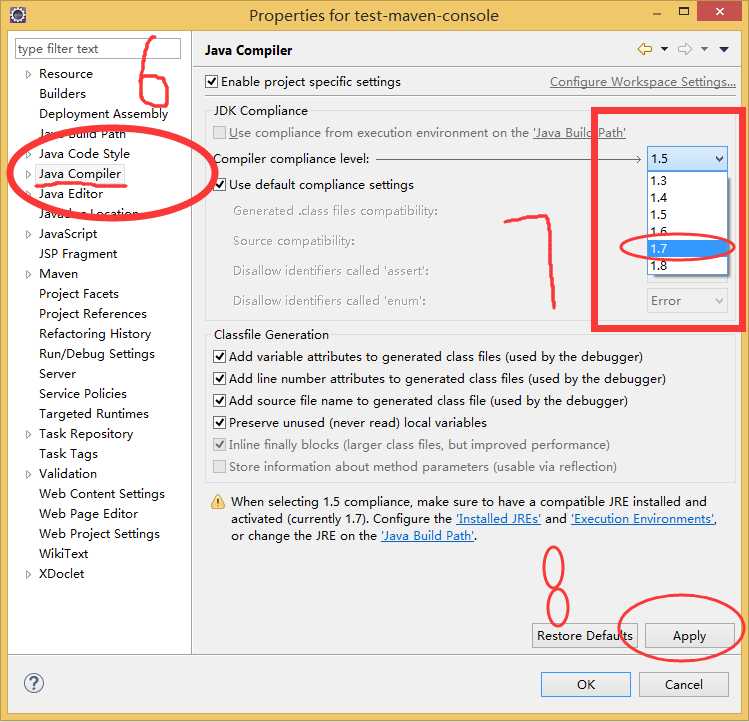Select Project References in the tree
This screenshot has width=749, height=722.
93,313
